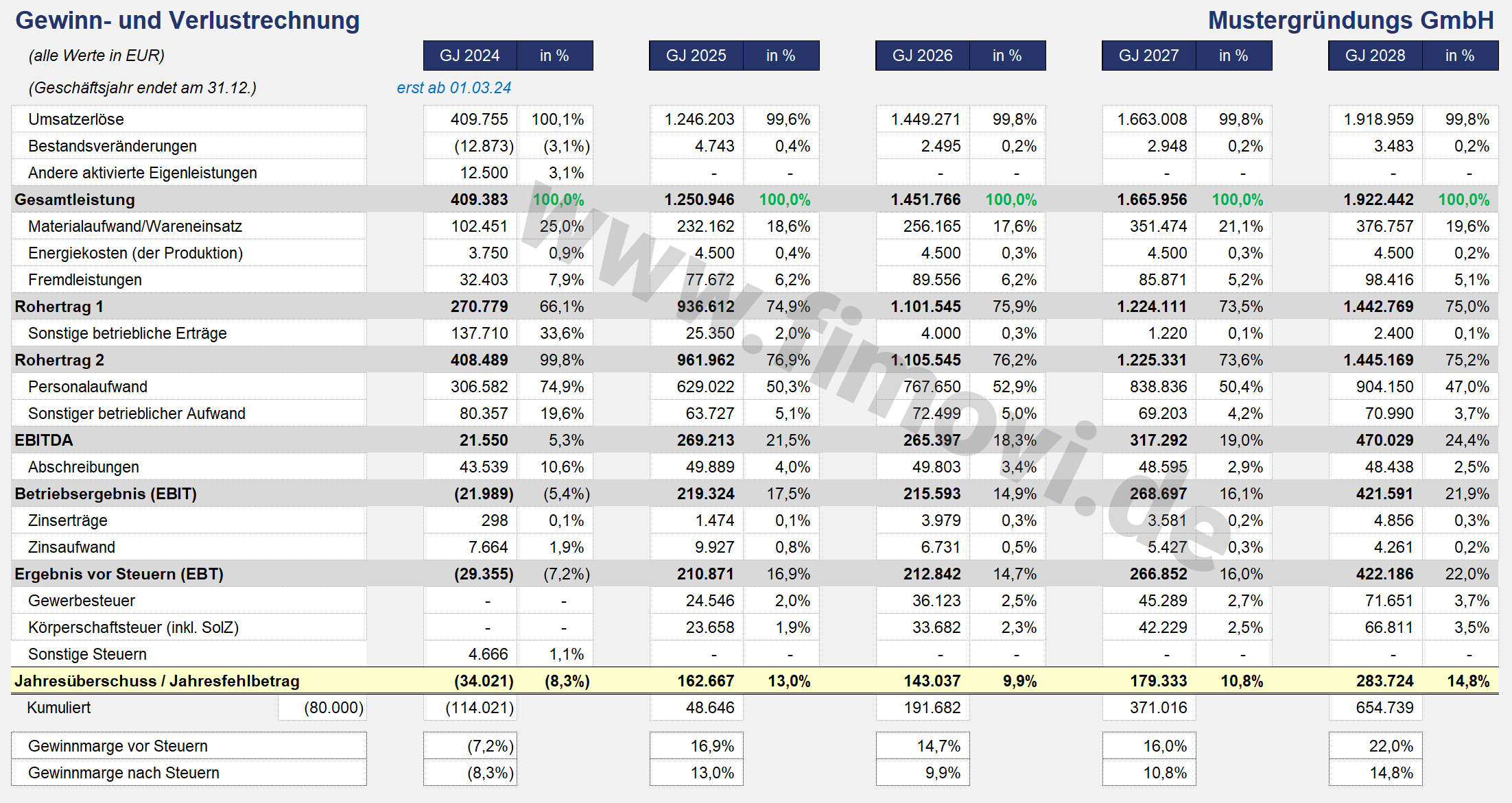Select the EBITDA row label
Screen dimensions: 1512x803
(44, 440)
